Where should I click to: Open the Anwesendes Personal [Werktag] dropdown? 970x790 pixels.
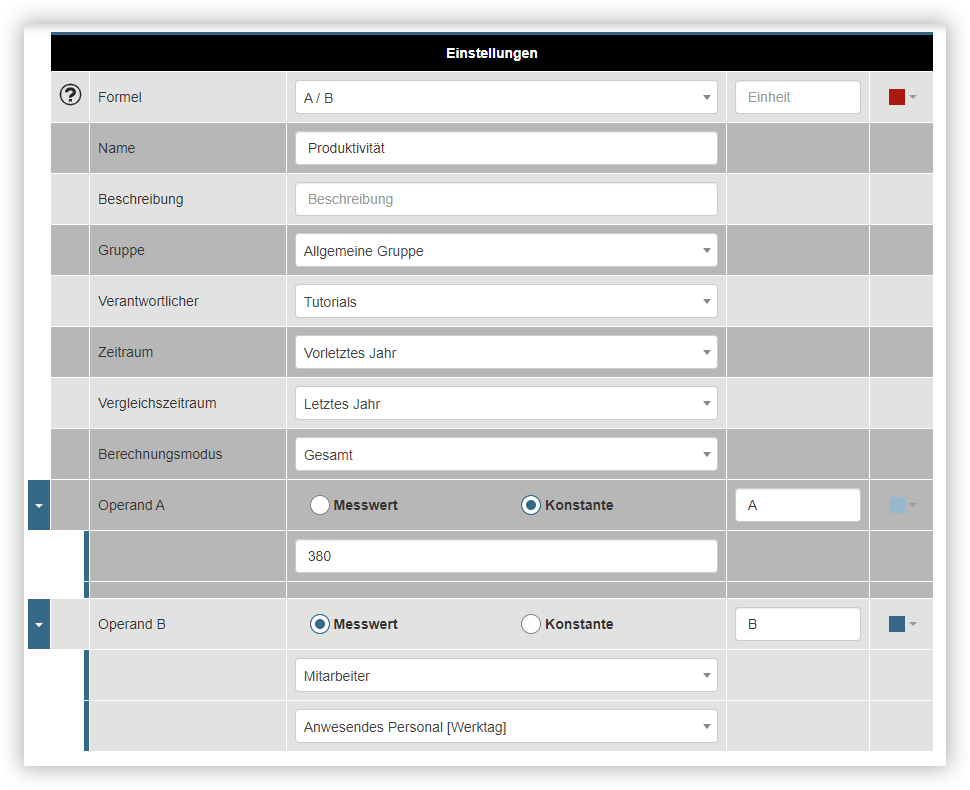coord(505,726)
